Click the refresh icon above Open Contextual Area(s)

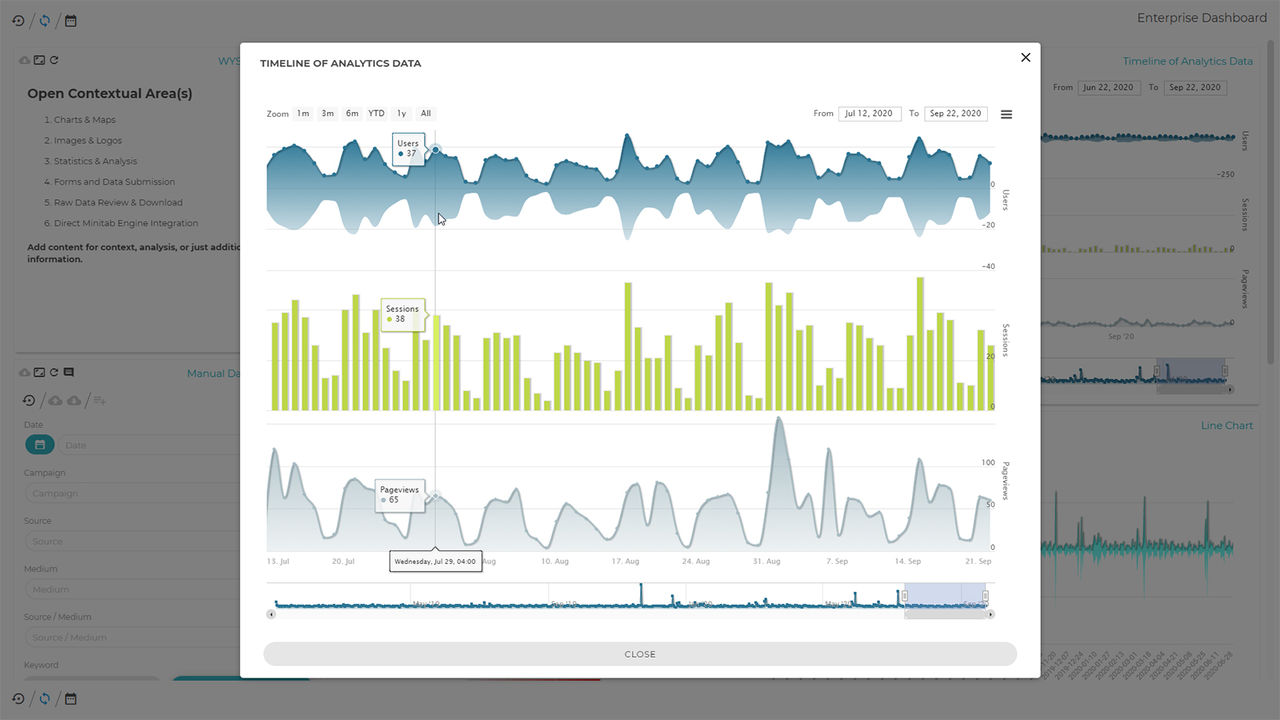[x=53, y=60]
